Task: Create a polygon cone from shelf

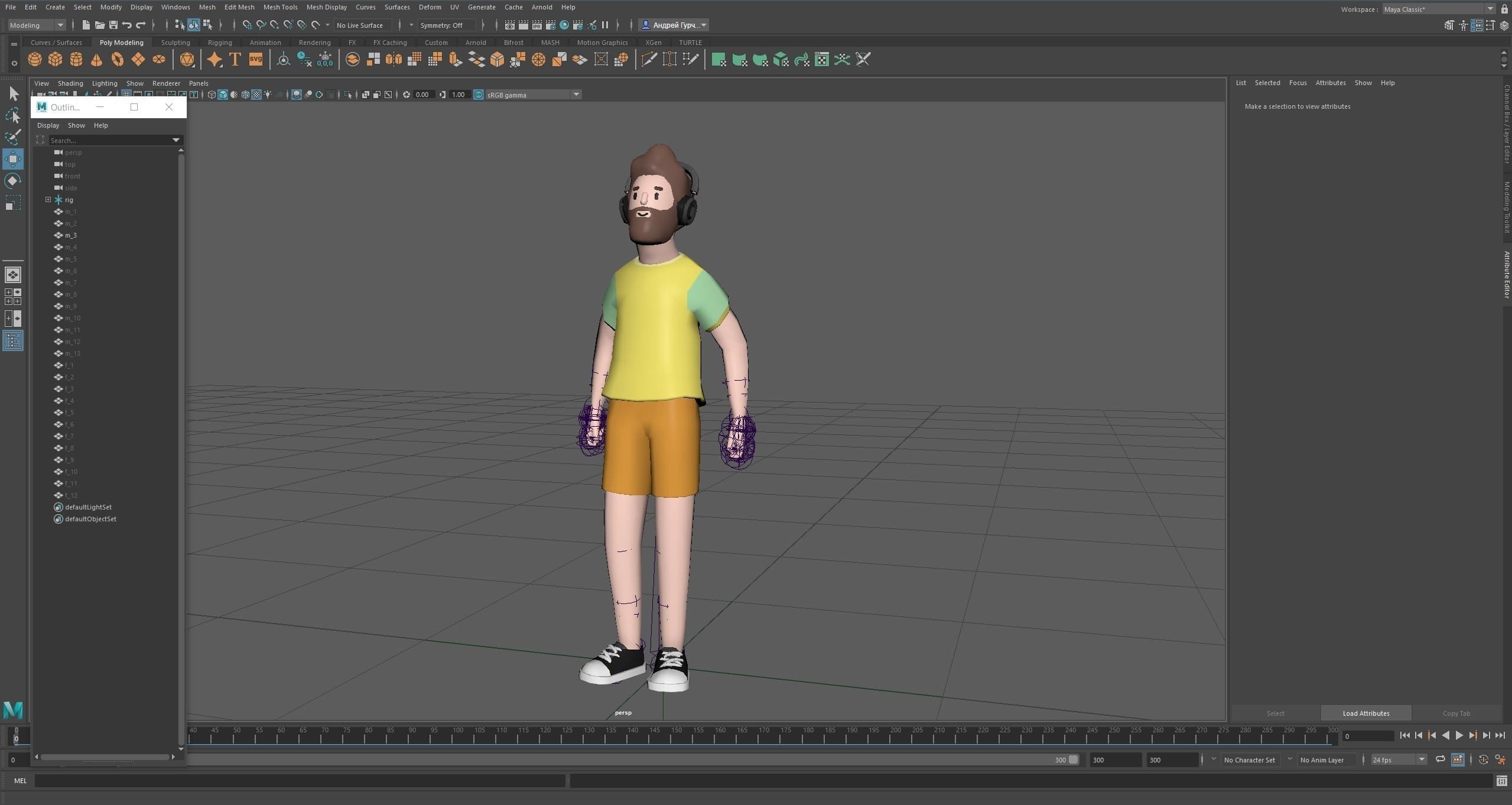Action: click(97, 59)
